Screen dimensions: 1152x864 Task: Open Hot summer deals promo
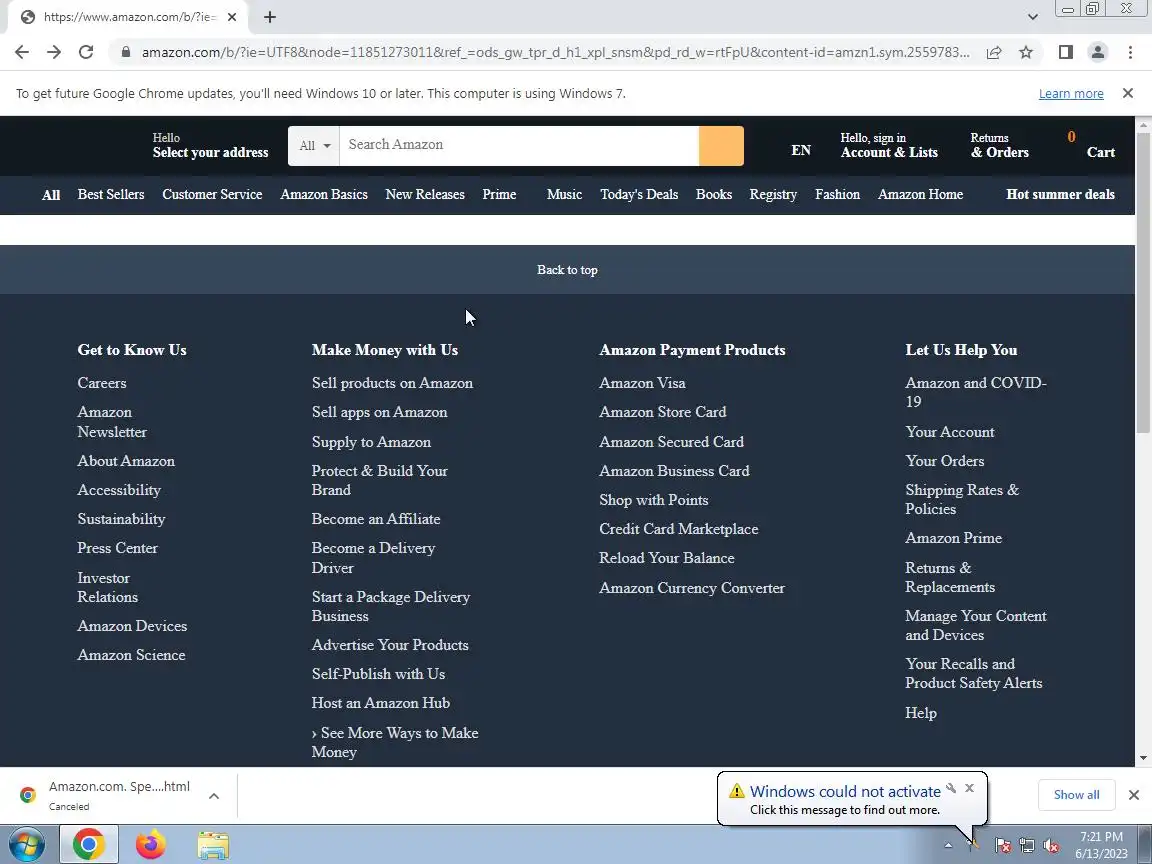point(1060,194)
